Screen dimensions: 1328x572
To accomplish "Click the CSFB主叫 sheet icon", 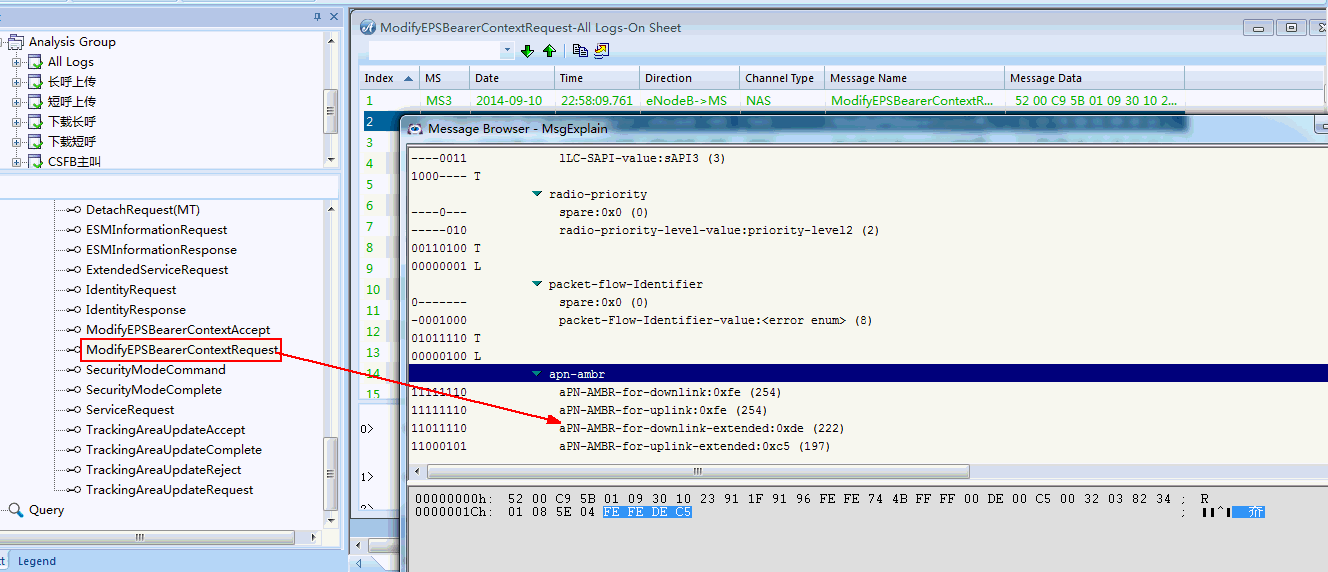I will pos(35,161).
